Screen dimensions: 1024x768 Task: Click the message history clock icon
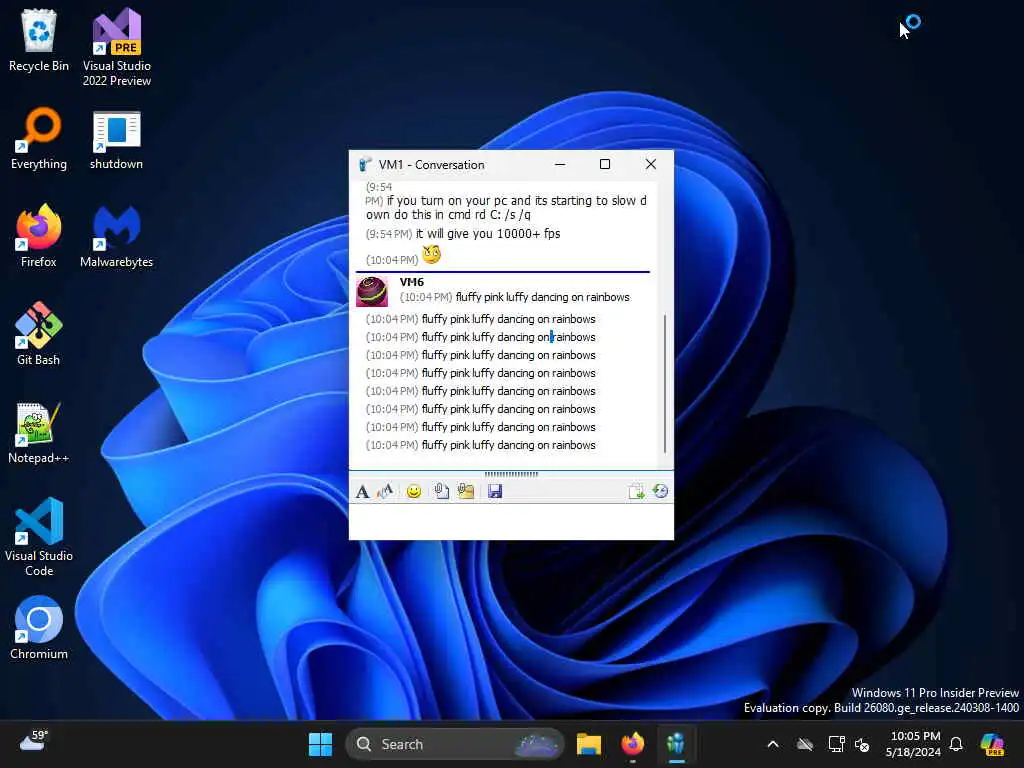(660, 491)
